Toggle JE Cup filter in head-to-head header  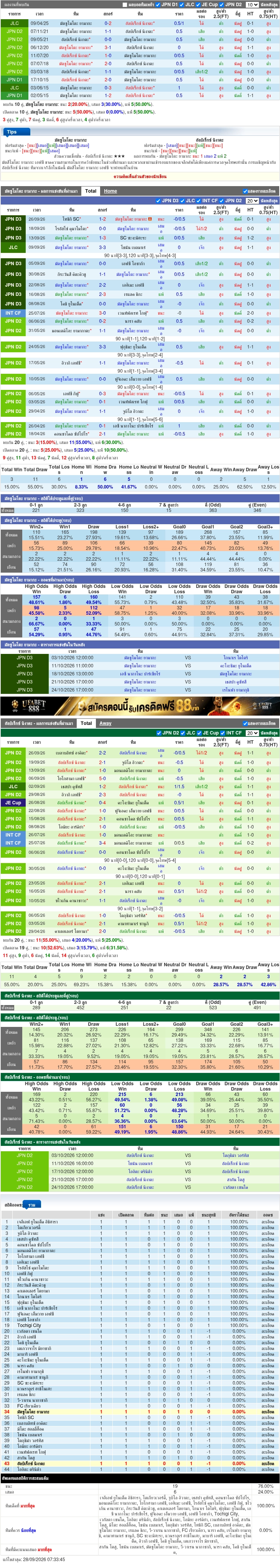pos(198,4)
